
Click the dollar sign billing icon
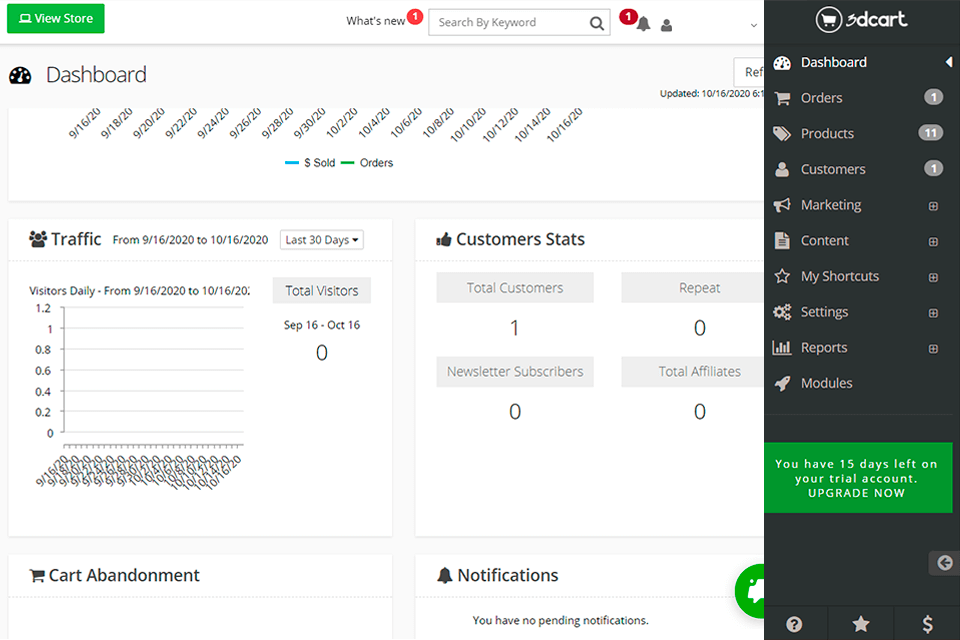point(927,624)
